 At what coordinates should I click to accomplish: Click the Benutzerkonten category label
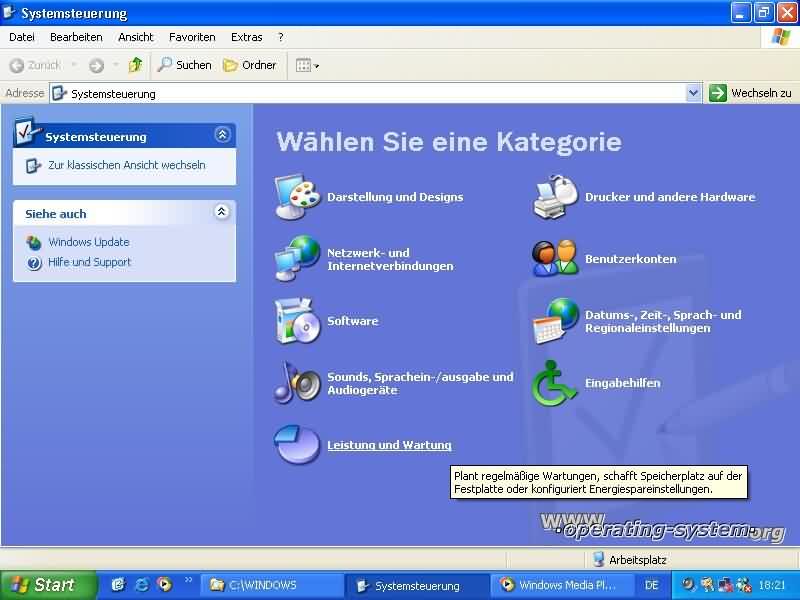pyautogui.click(x=630, y=259)
